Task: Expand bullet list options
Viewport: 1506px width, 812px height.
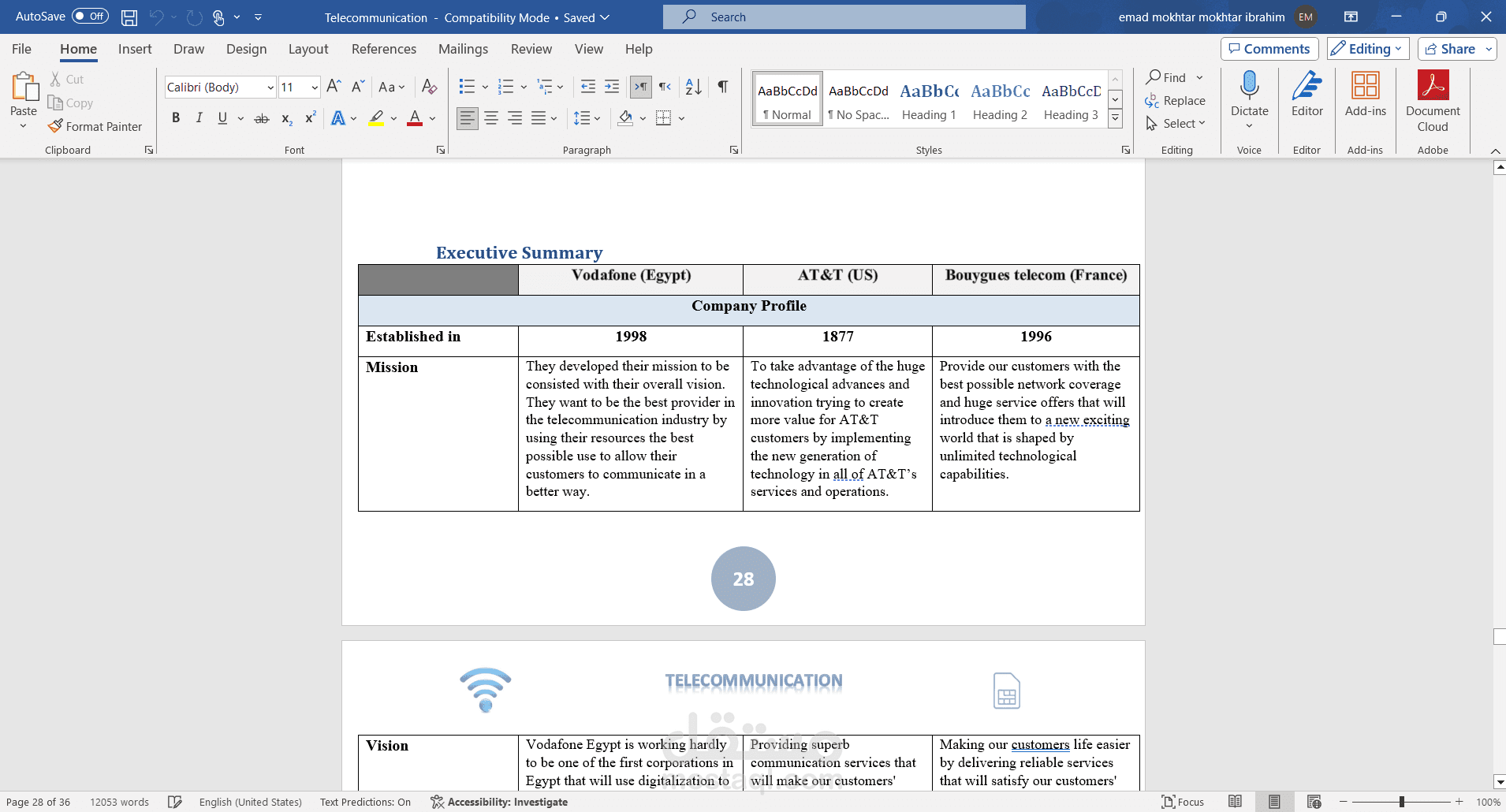Action: point(485,87)
